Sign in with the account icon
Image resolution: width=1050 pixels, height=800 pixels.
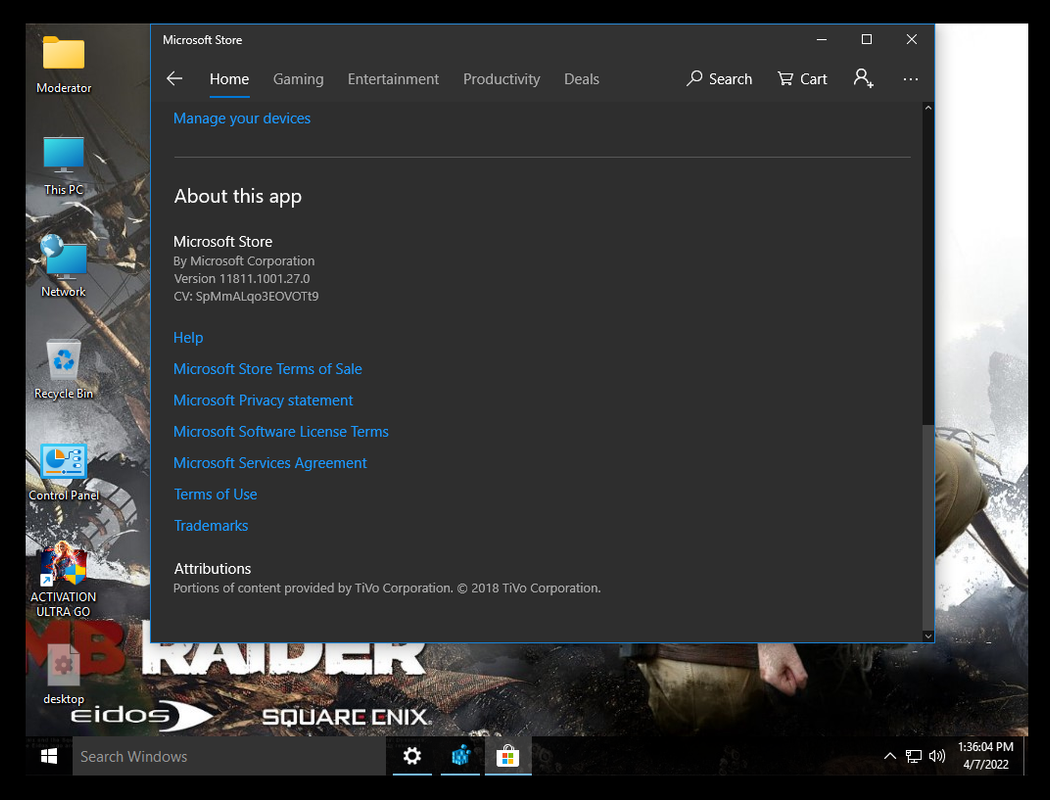pos(863,79)
